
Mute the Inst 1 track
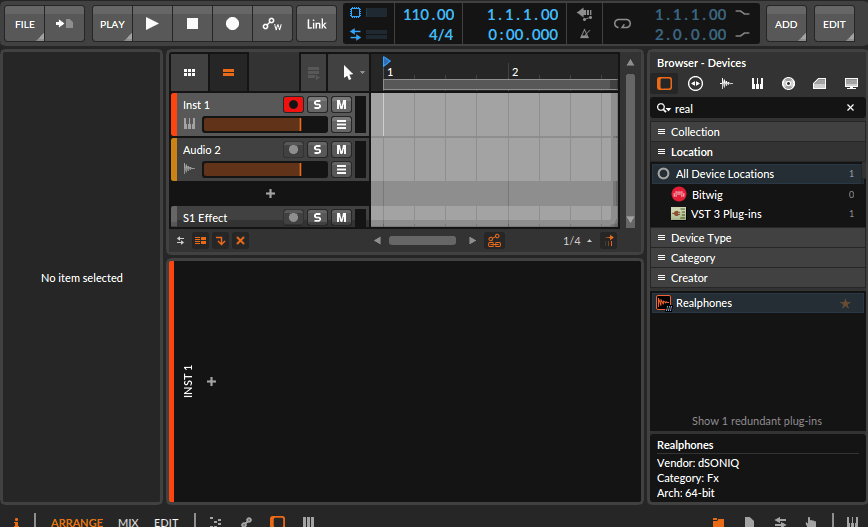click(342, 105)
